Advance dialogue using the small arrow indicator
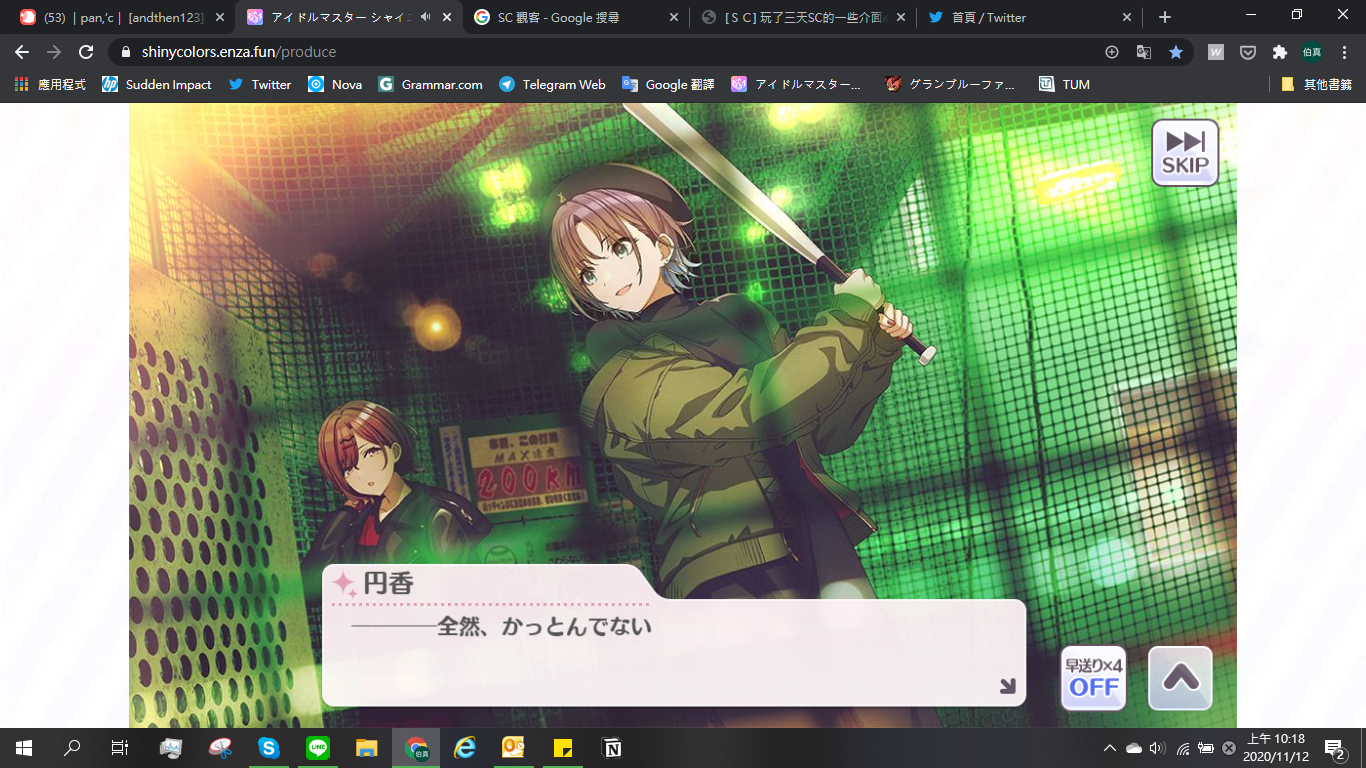This screenshot has width=1366, height=768. point(1007,686)
